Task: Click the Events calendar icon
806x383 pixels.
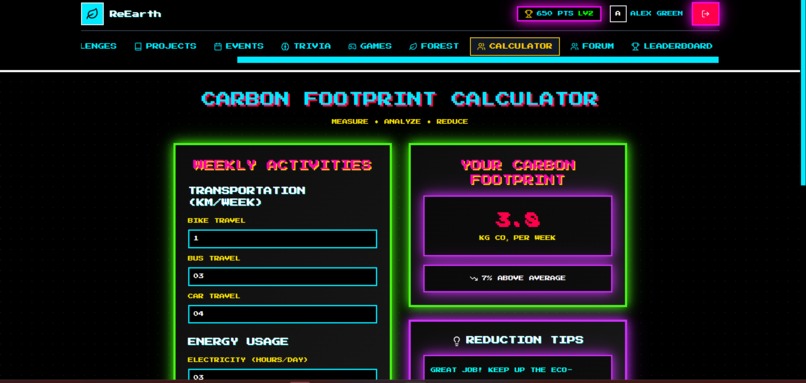Action: (217, 46)
